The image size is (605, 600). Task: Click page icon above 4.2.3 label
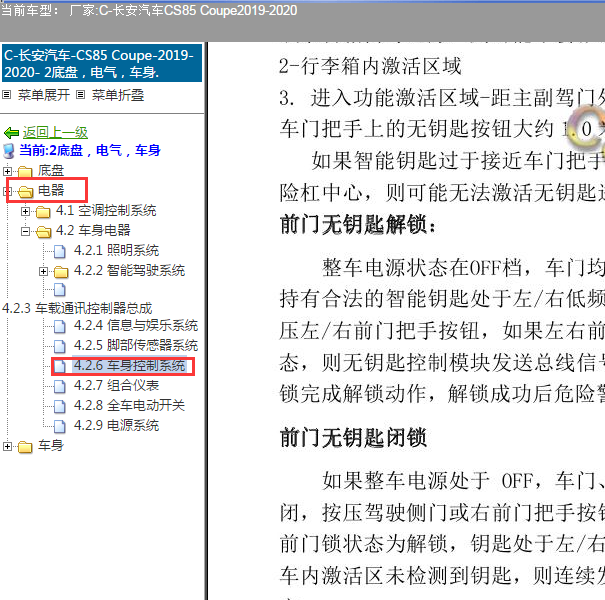60,289
